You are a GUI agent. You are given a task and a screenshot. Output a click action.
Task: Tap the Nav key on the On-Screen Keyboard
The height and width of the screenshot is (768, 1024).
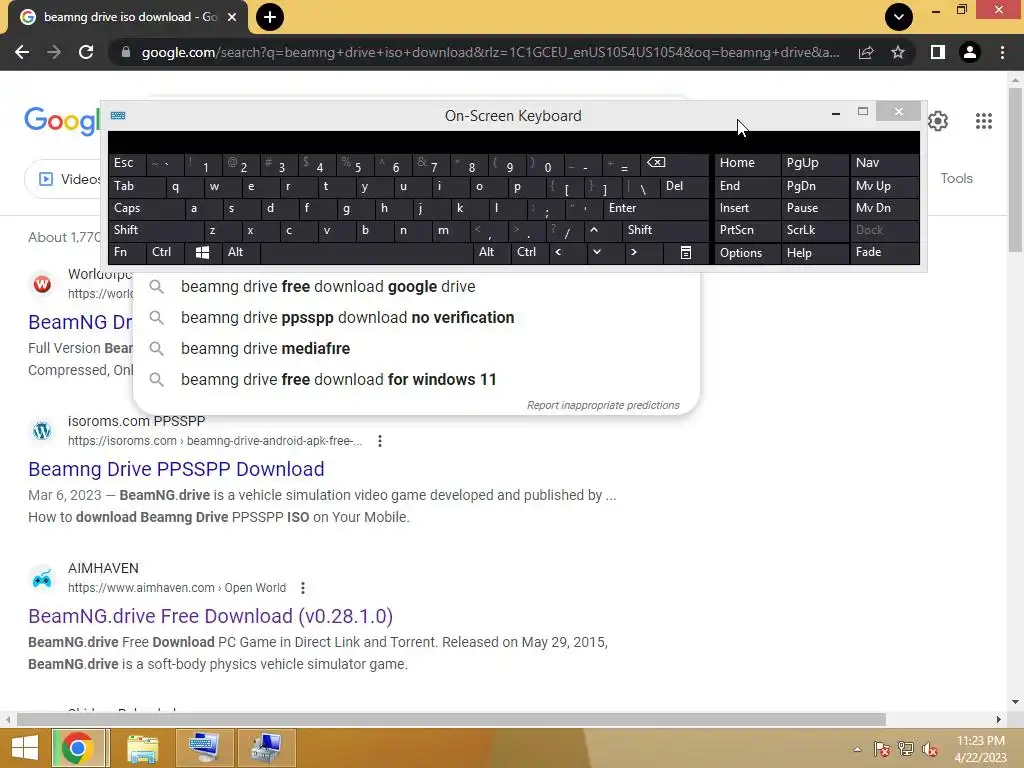pos(884,164)
